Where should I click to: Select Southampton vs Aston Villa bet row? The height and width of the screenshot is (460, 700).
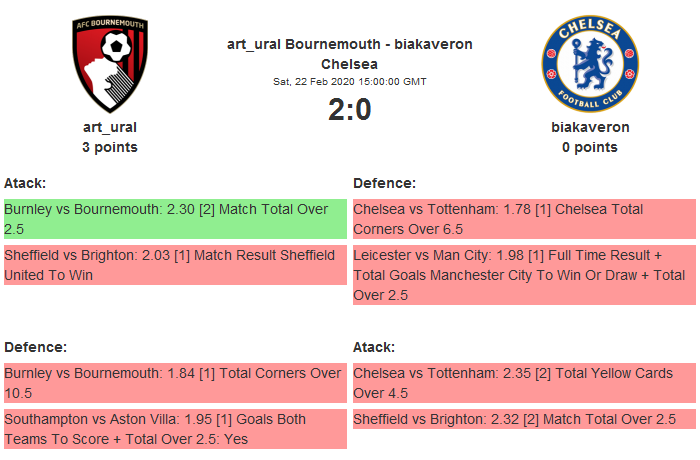[175, 429]
